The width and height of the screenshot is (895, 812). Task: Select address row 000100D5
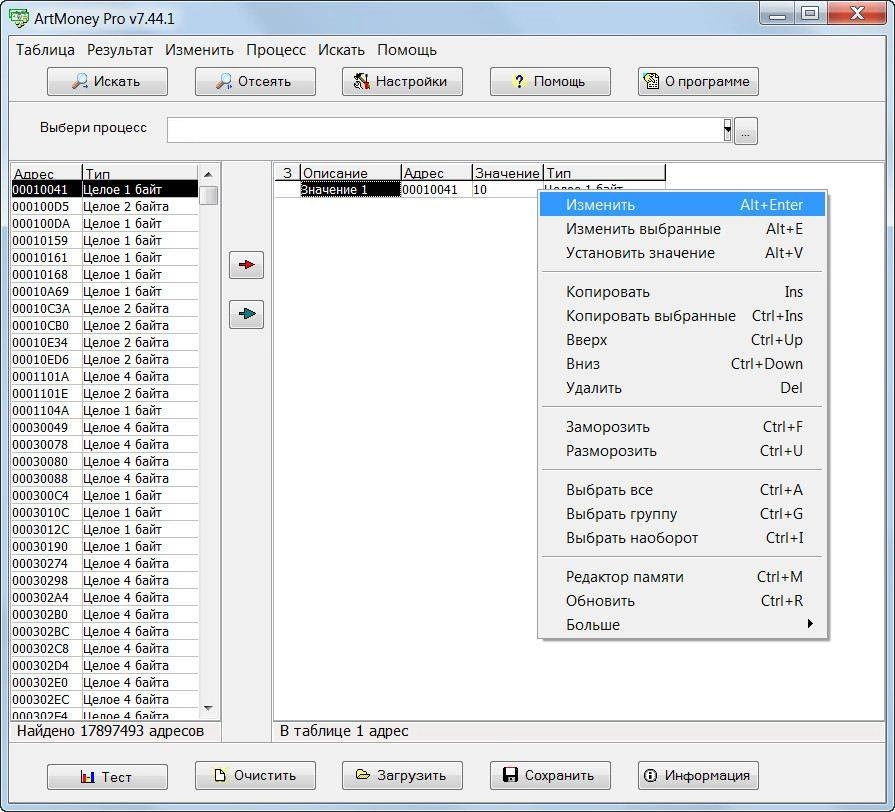click(x=105, y=206)
